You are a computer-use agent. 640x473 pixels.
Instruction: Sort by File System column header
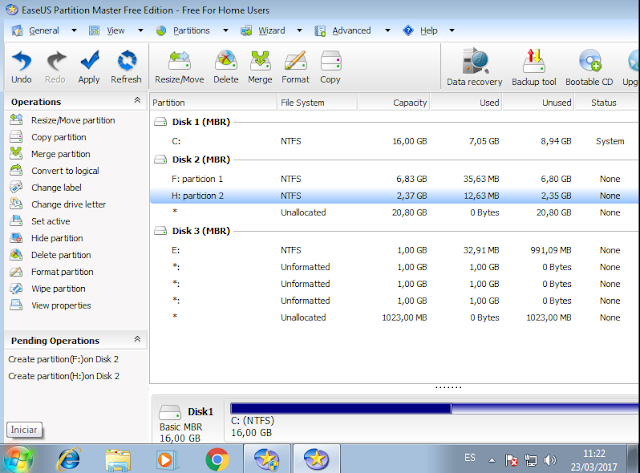(317, 102)
